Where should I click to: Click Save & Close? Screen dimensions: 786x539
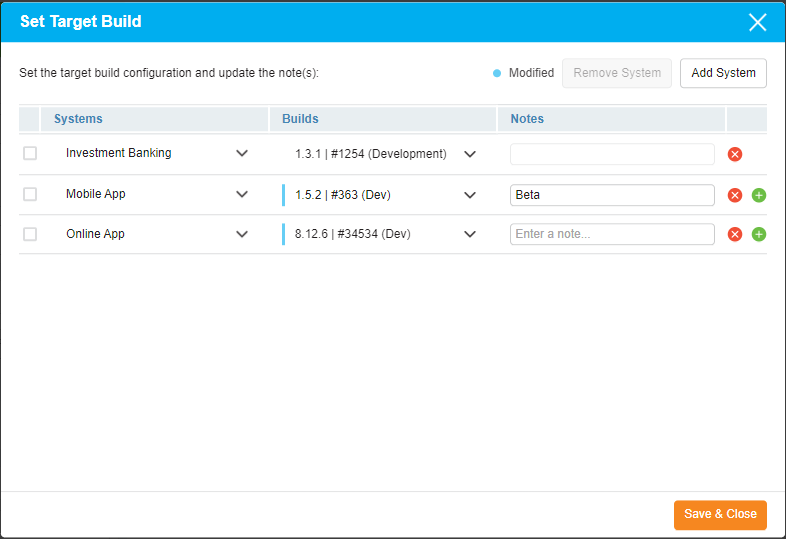pyautogui.click(x=720, y=514)
